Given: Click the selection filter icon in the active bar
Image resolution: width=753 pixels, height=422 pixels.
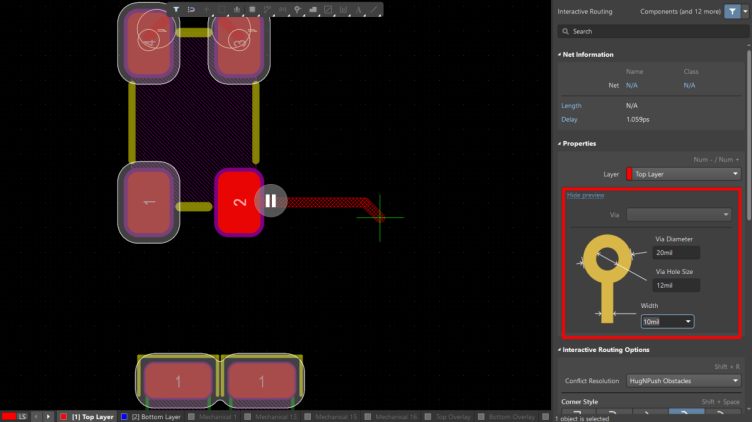Looking at the screenshot, I should tap(176, 9).
